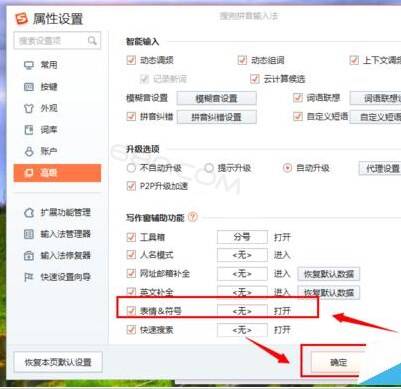Viewport: 401px width, 389px height.
Task: Click 恢复默认数据 in the 网址邮箱补全 row
Action: (x=328, y=274)
